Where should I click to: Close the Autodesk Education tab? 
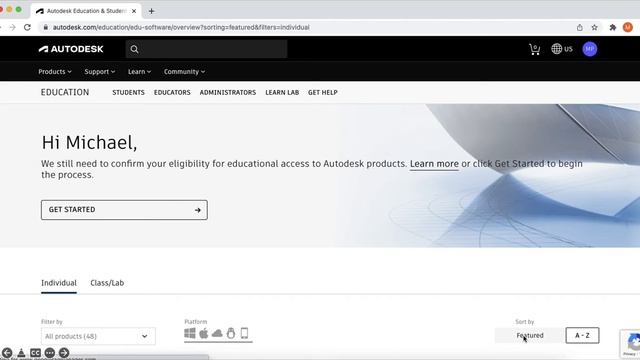pyautogui.click(x=134, y=11)
